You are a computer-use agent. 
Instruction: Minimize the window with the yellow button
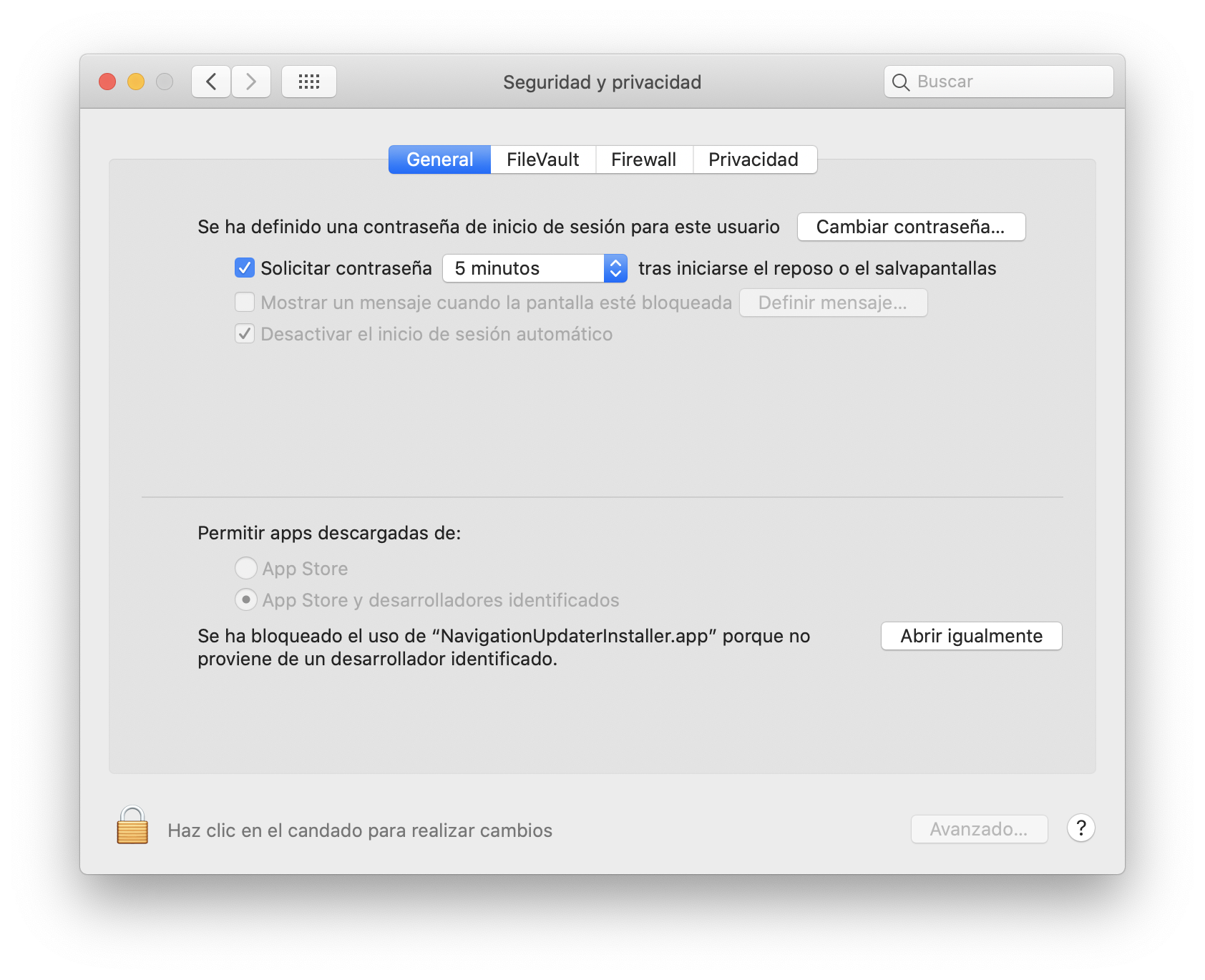tap(136, 82)
